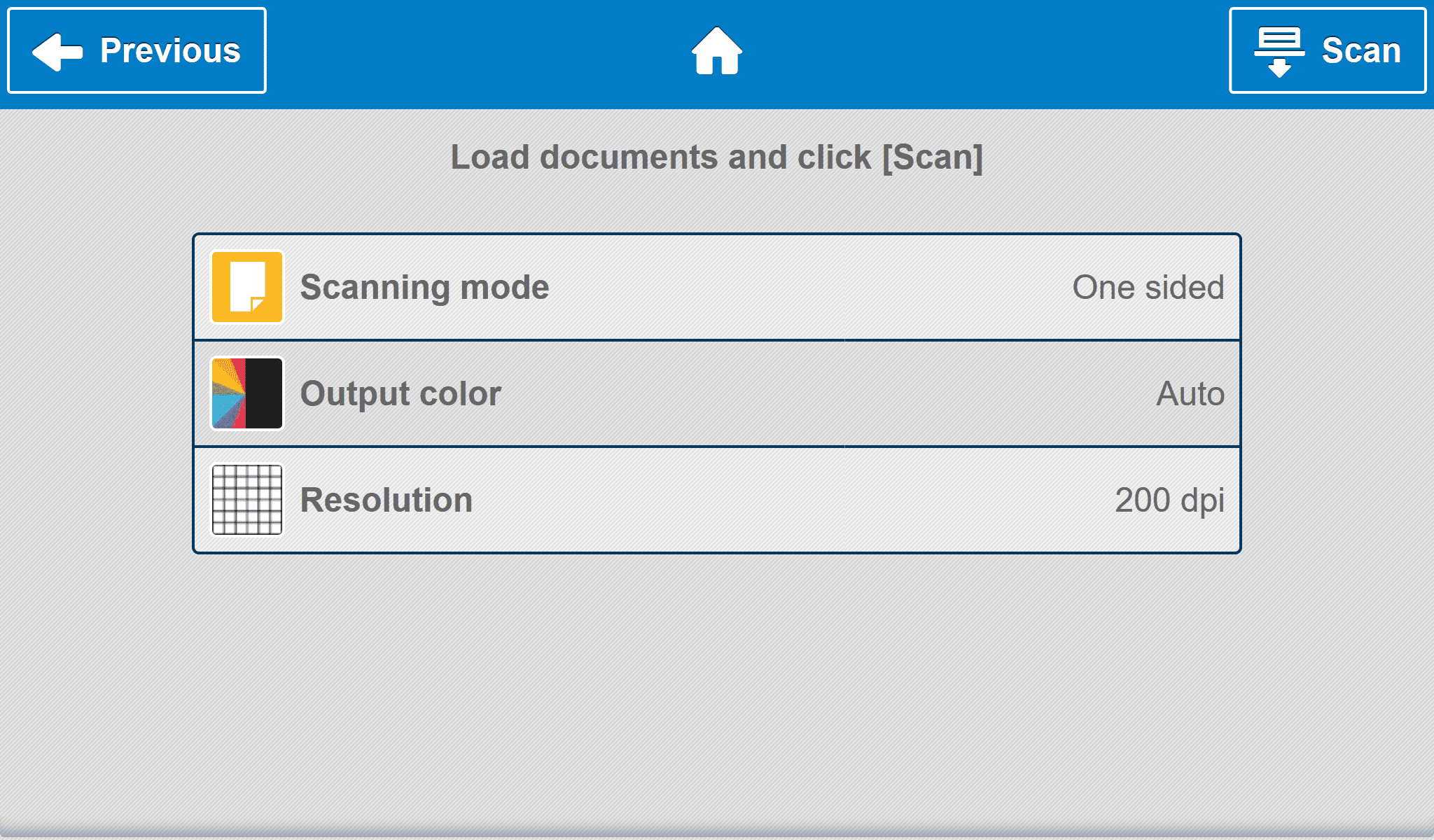The image size is (1434, 840).
Task: Tap the blue header bar beside Home
Action: [x=980, y=52]
